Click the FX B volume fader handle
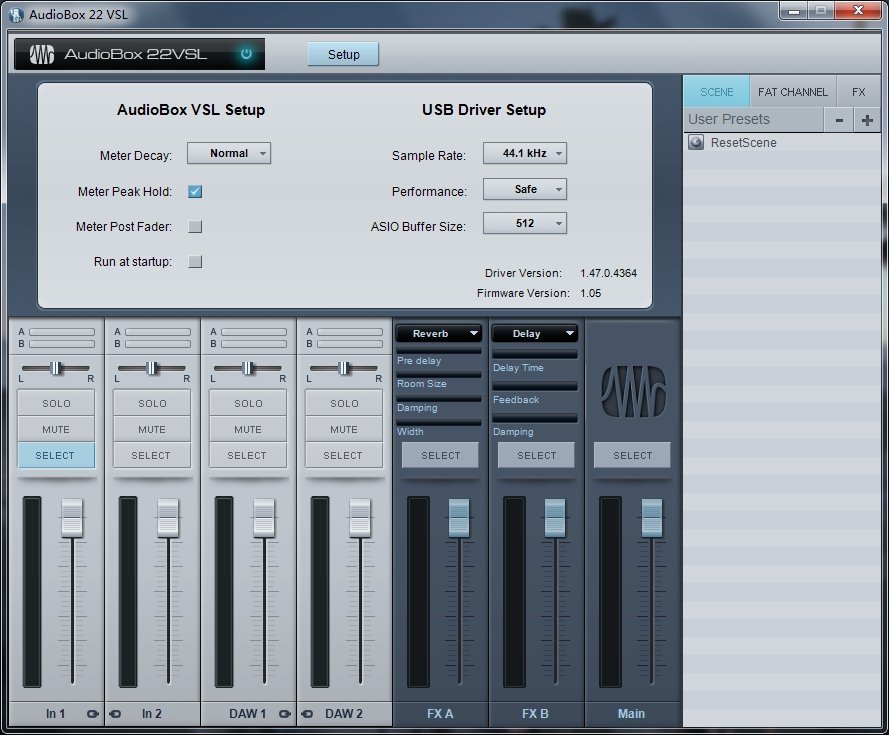The width and height of the screenshot is (889, 735). click(555, 518)
